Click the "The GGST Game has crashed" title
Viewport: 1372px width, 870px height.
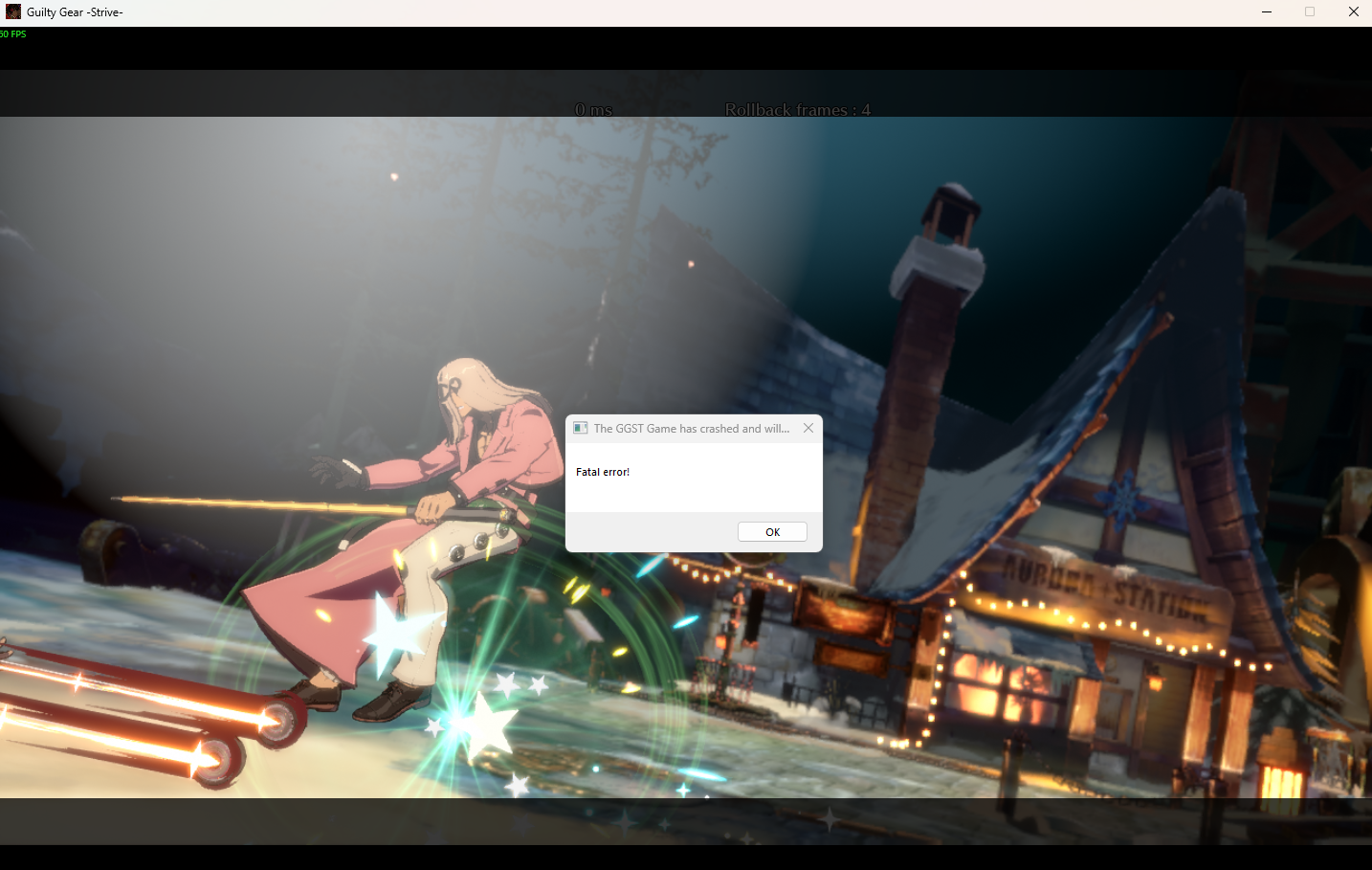click(x=692, y=429)
